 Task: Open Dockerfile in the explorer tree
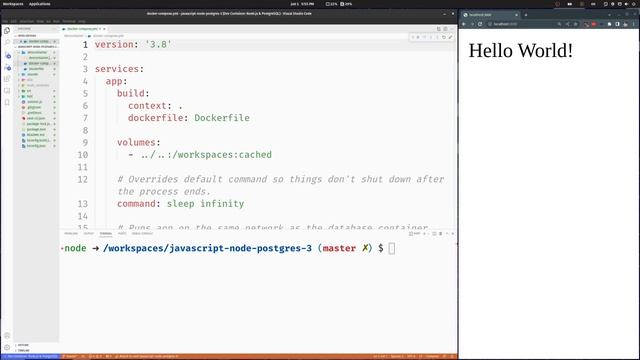point(36,69)
